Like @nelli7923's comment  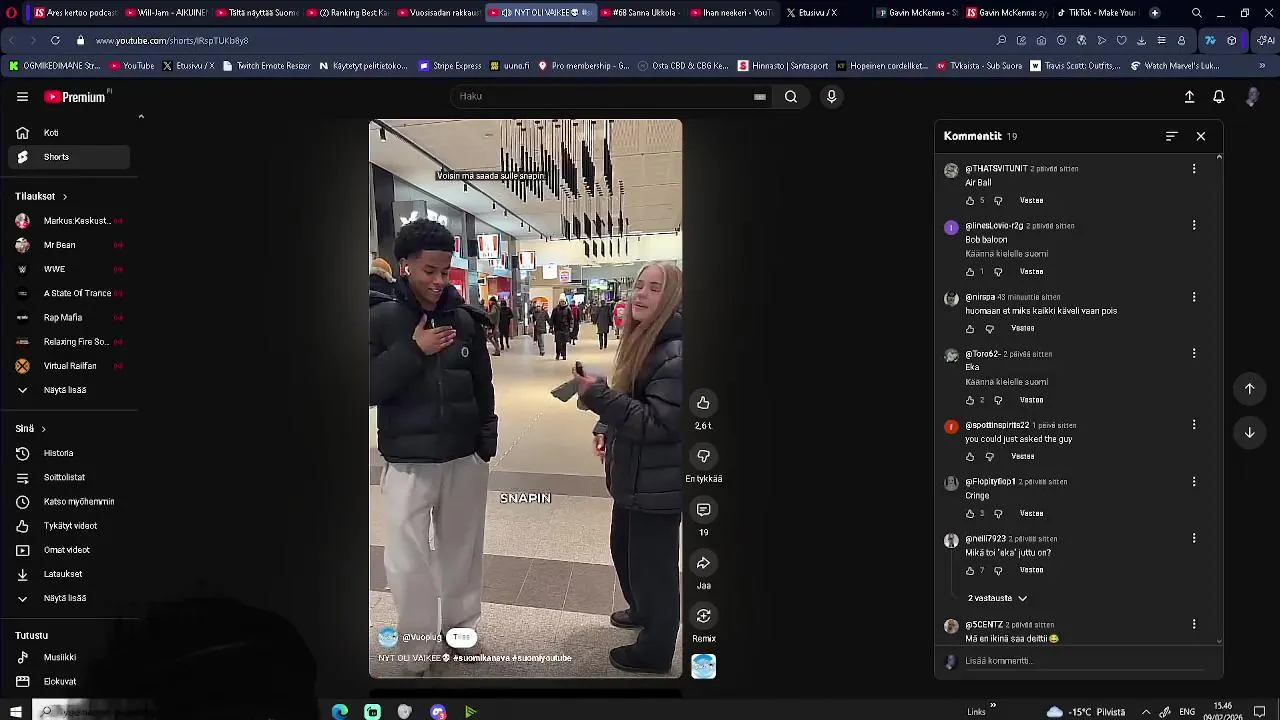tap(970, 571)
